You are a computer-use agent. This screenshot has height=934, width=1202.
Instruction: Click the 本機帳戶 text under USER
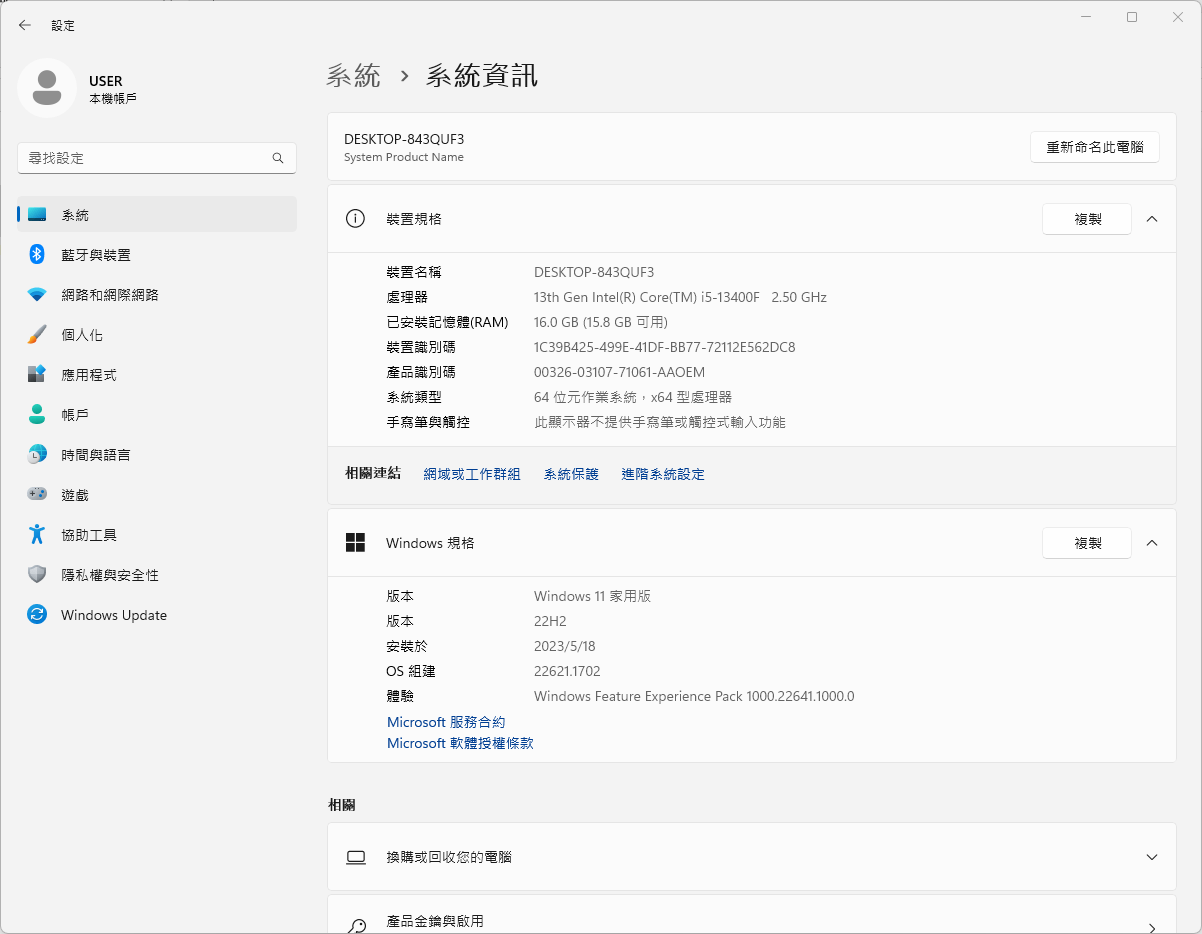(113, 99)
